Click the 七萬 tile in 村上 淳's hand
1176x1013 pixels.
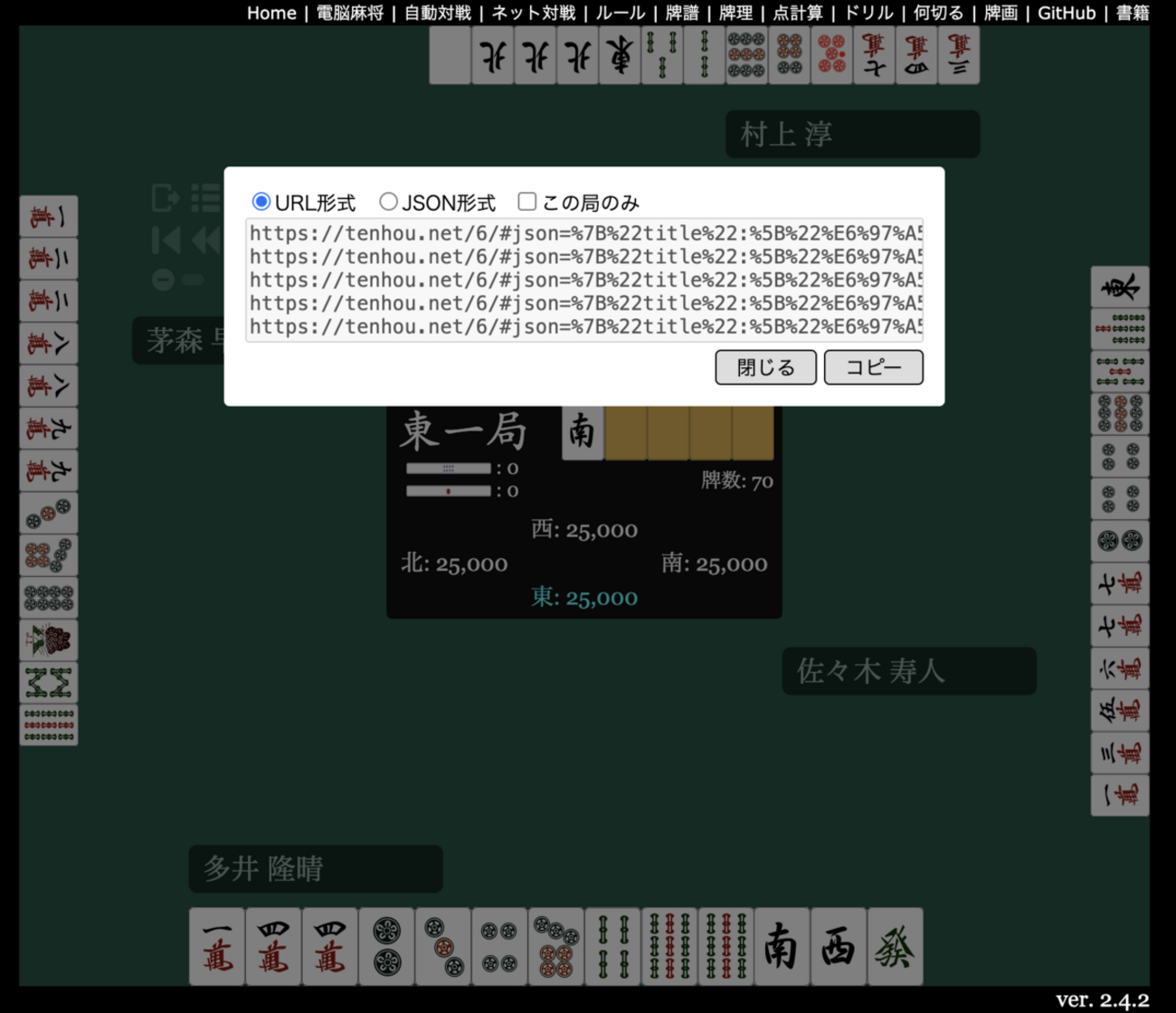click(874, 55)
